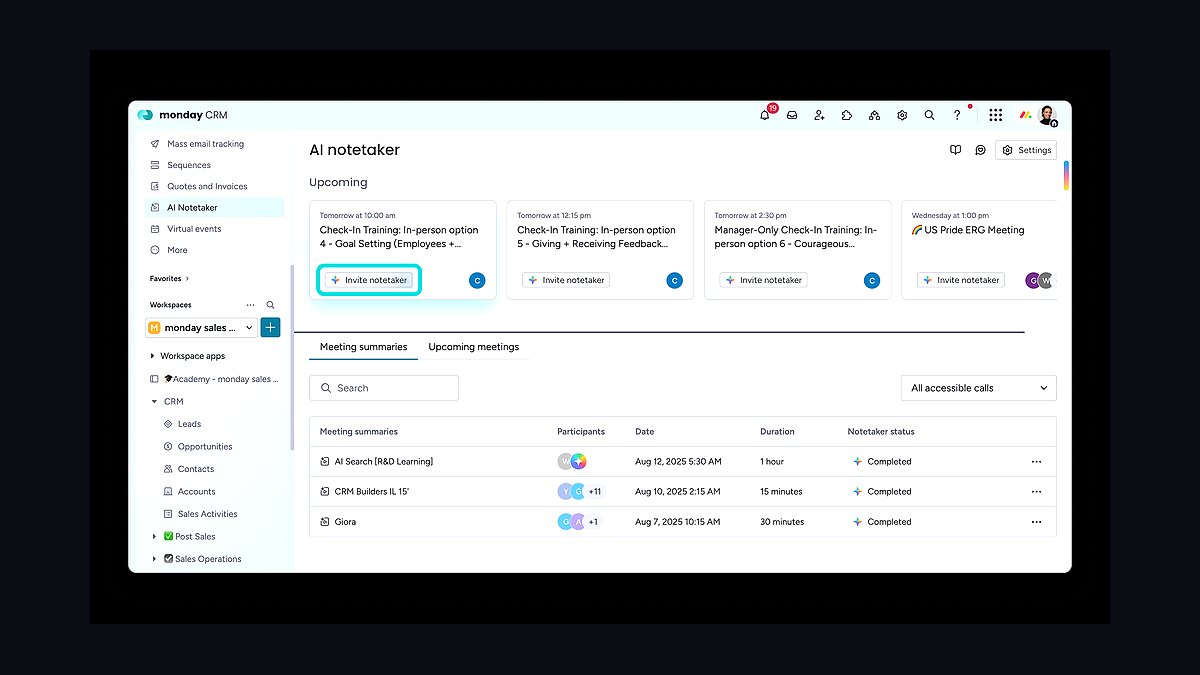Click the Settings button
Viewport: 1200px width, 675px height.
(1026, 150)
